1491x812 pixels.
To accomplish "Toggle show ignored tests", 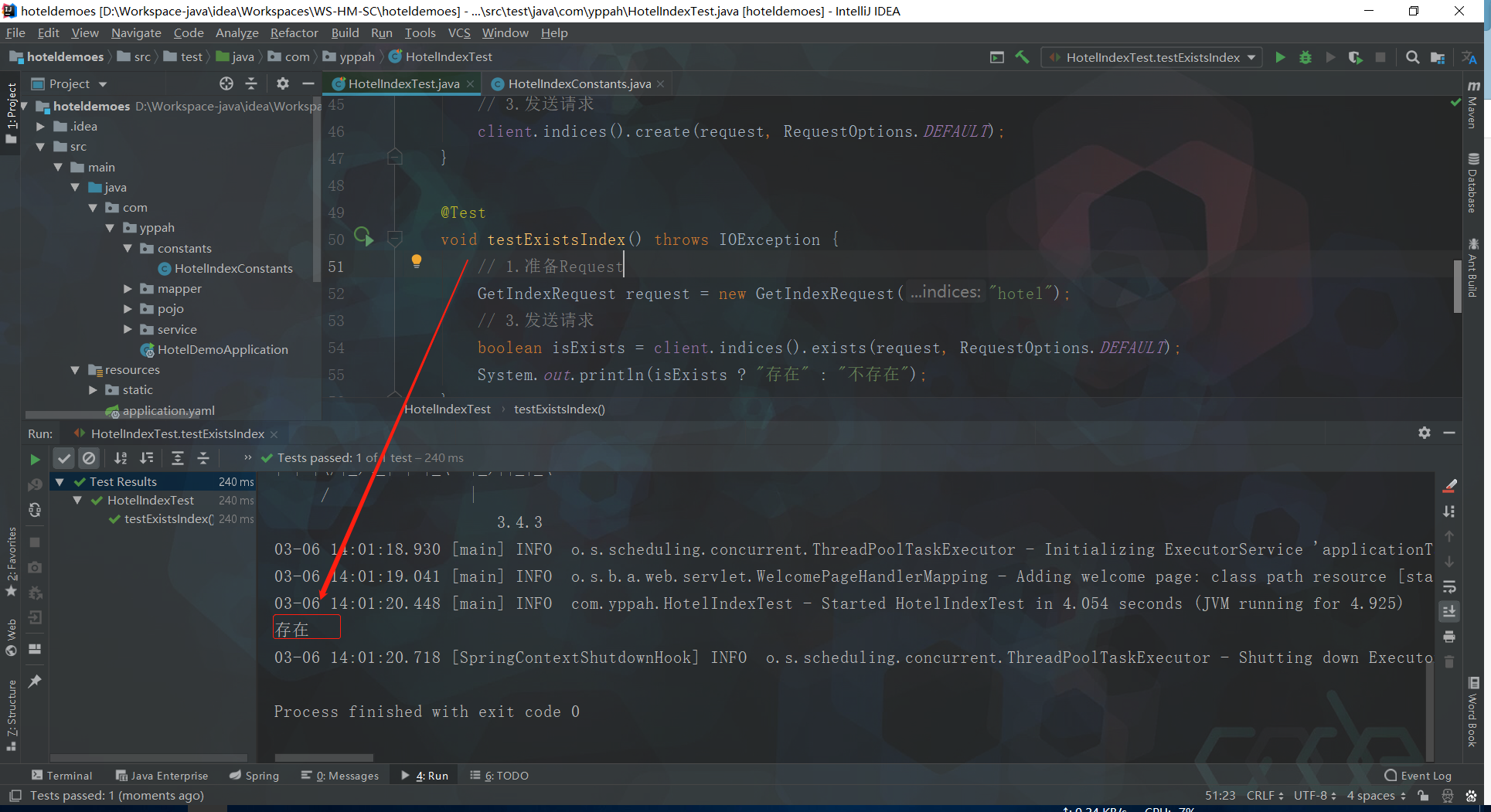I will click(x=89, y=458).
